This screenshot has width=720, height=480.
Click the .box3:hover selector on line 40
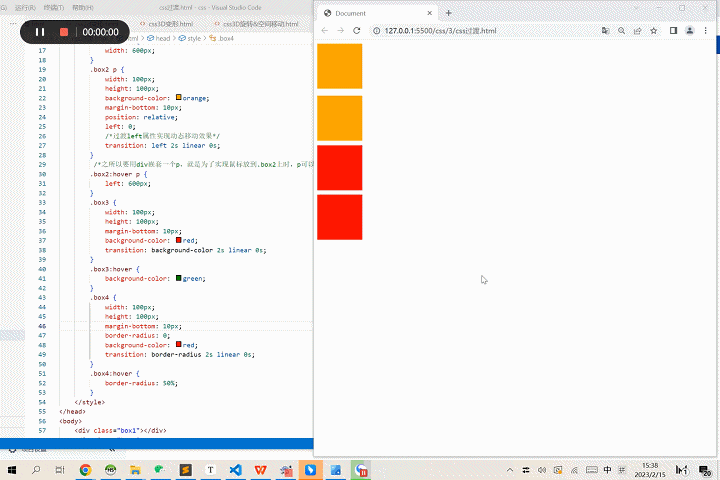click(x=112, y=269)
